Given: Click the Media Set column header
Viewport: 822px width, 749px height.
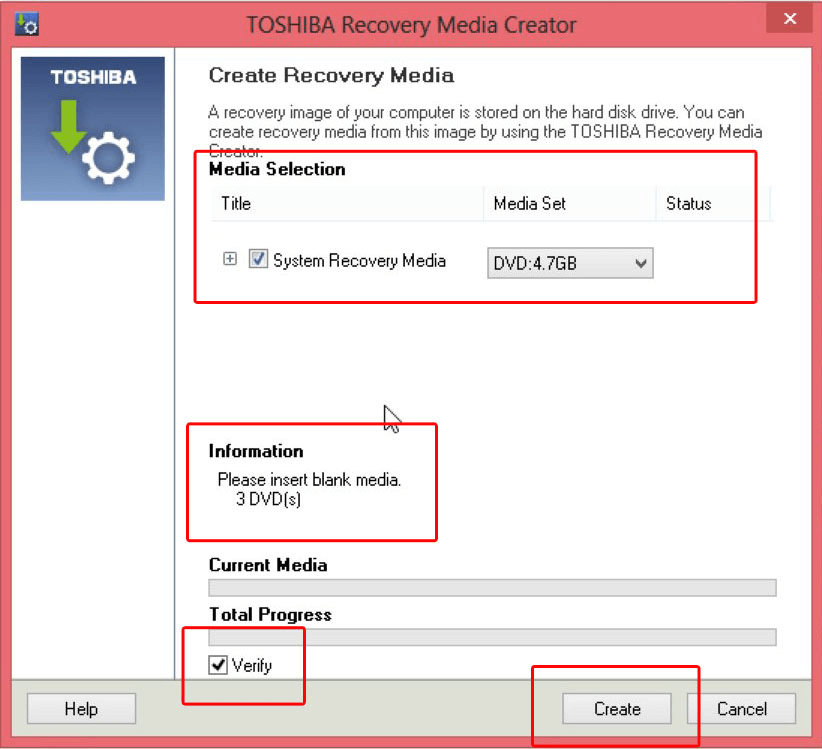Looking at the screenshot, I should (x=569, y=203).
